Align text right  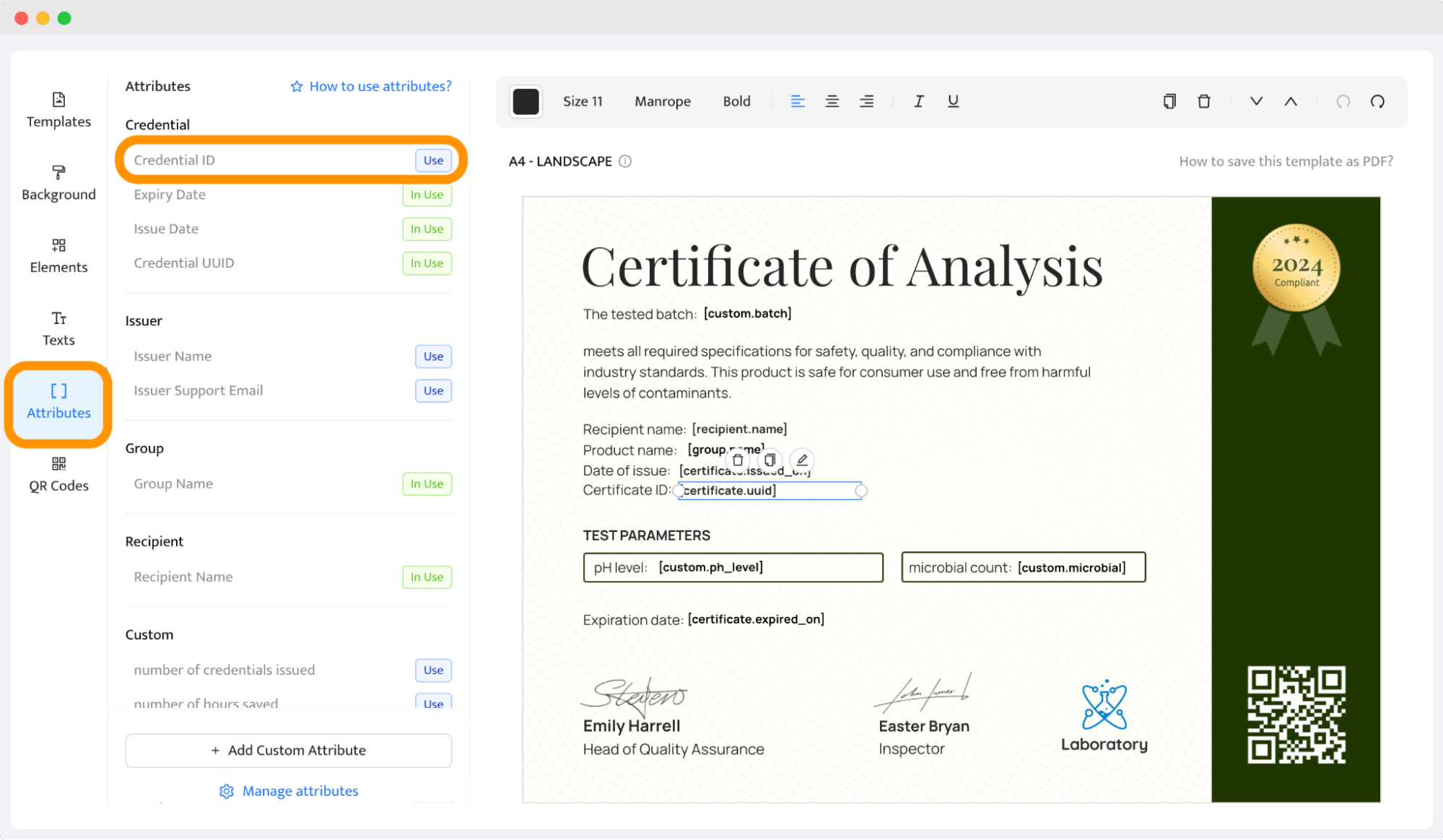tap(867, 102)
